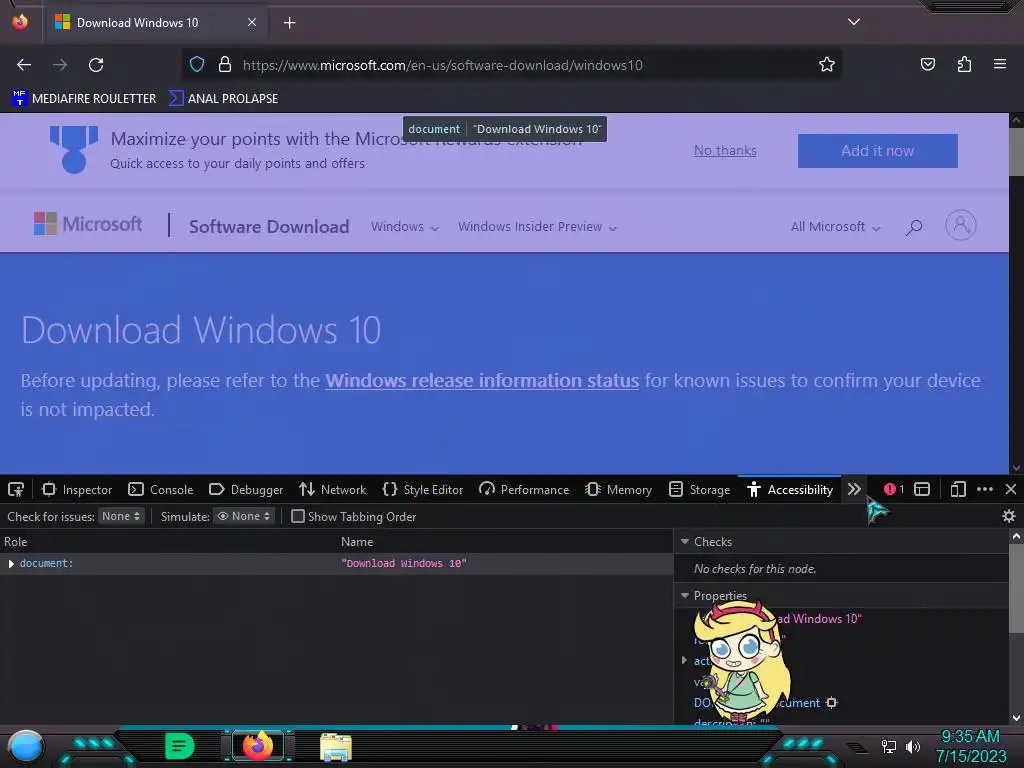
Task: Bookmark this page with the star icon
Action: tap(827, 65)
